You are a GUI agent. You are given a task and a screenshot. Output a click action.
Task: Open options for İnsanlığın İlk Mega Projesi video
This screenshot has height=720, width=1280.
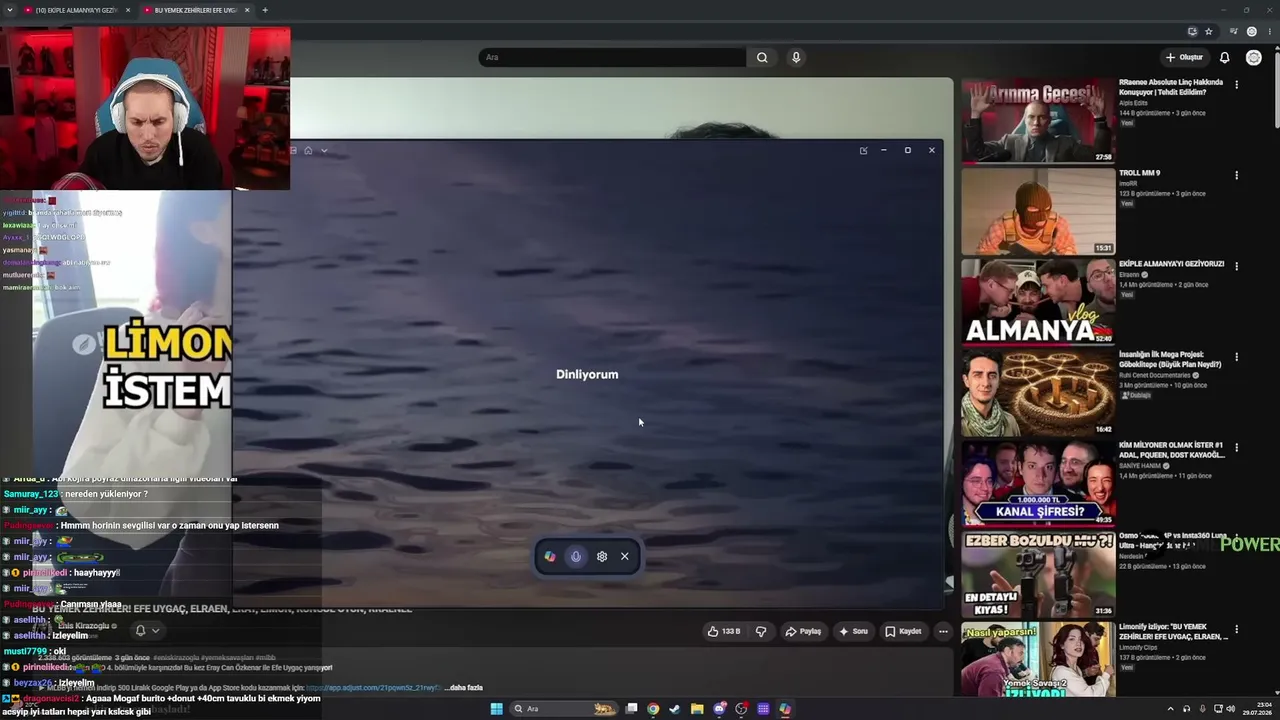pyautogui.click(x=1236, y=356)
